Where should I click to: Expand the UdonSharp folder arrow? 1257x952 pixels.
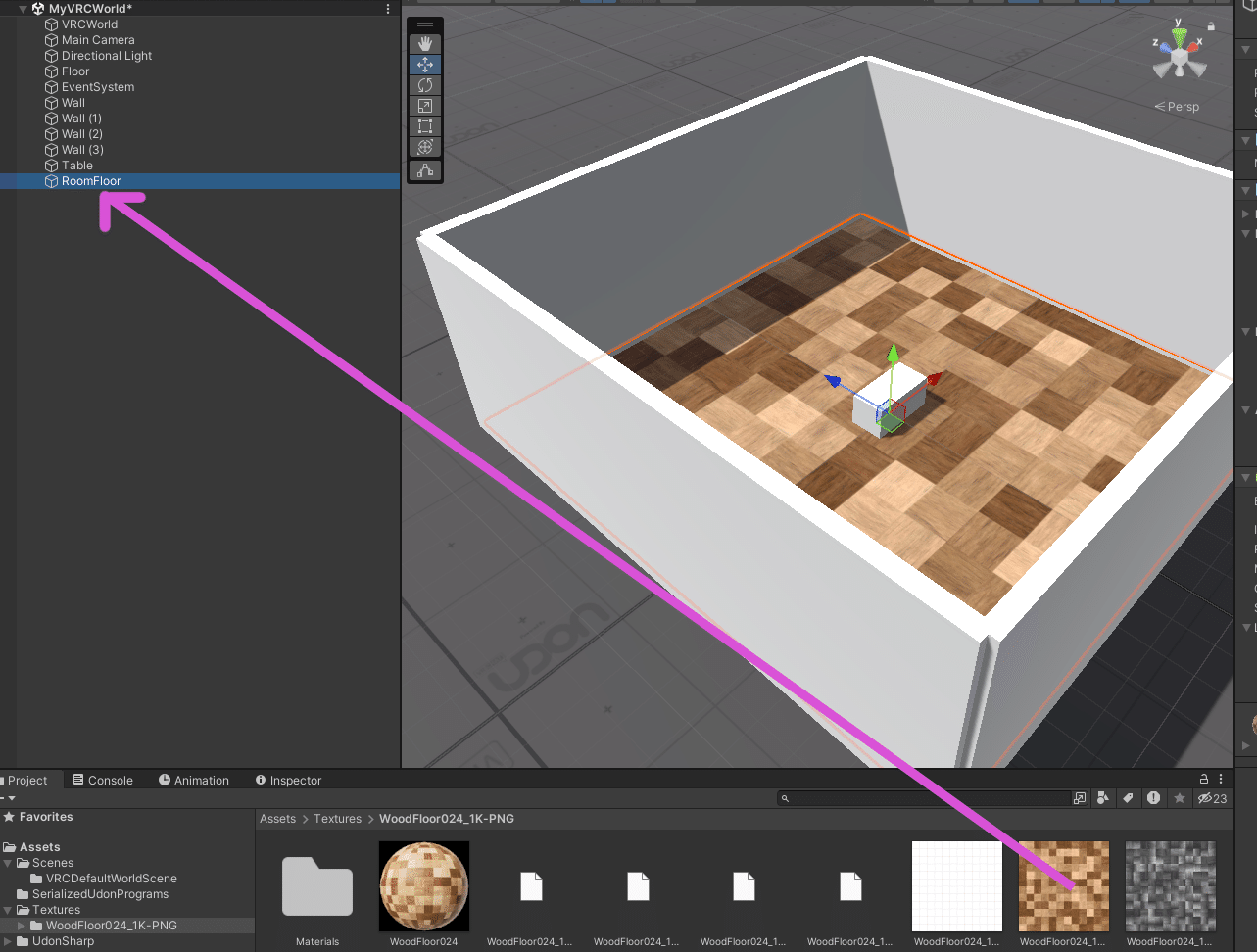click(x=8, y=941)
